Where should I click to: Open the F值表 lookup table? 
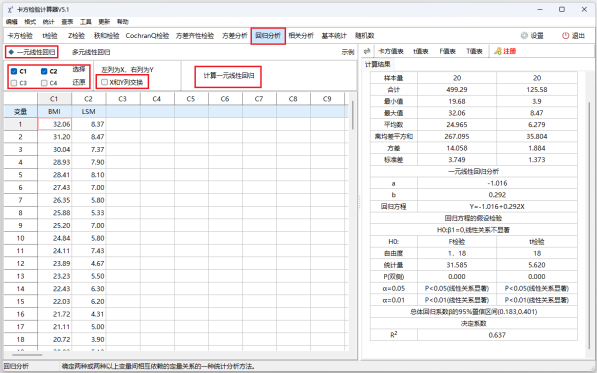pos(447,51)
